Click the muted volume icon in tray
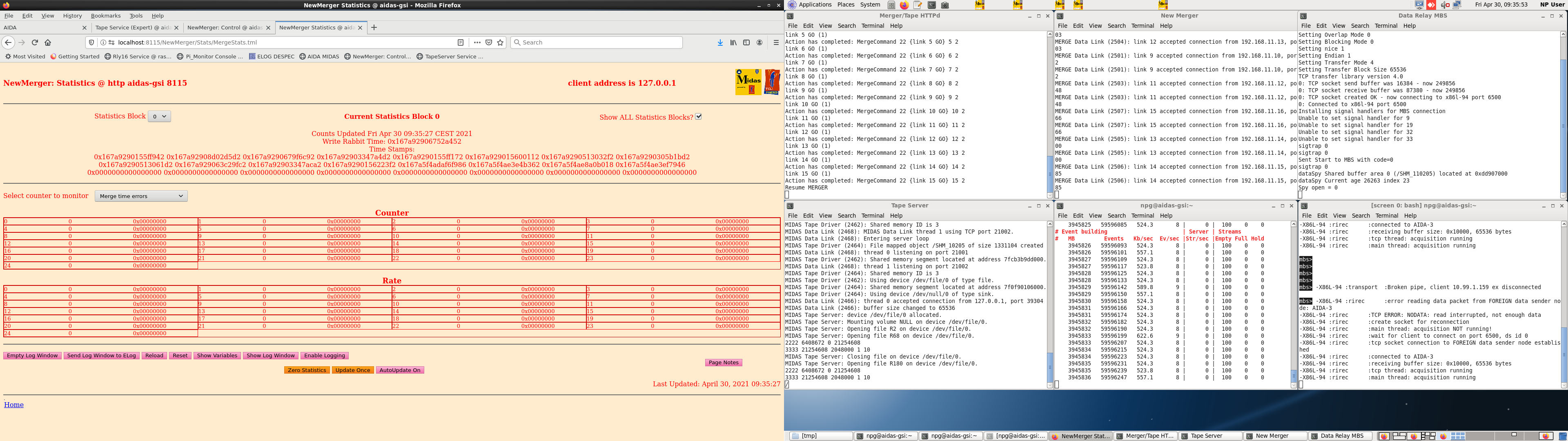The width and height of the screenshot is (1568, 441). click(1445, 5)
